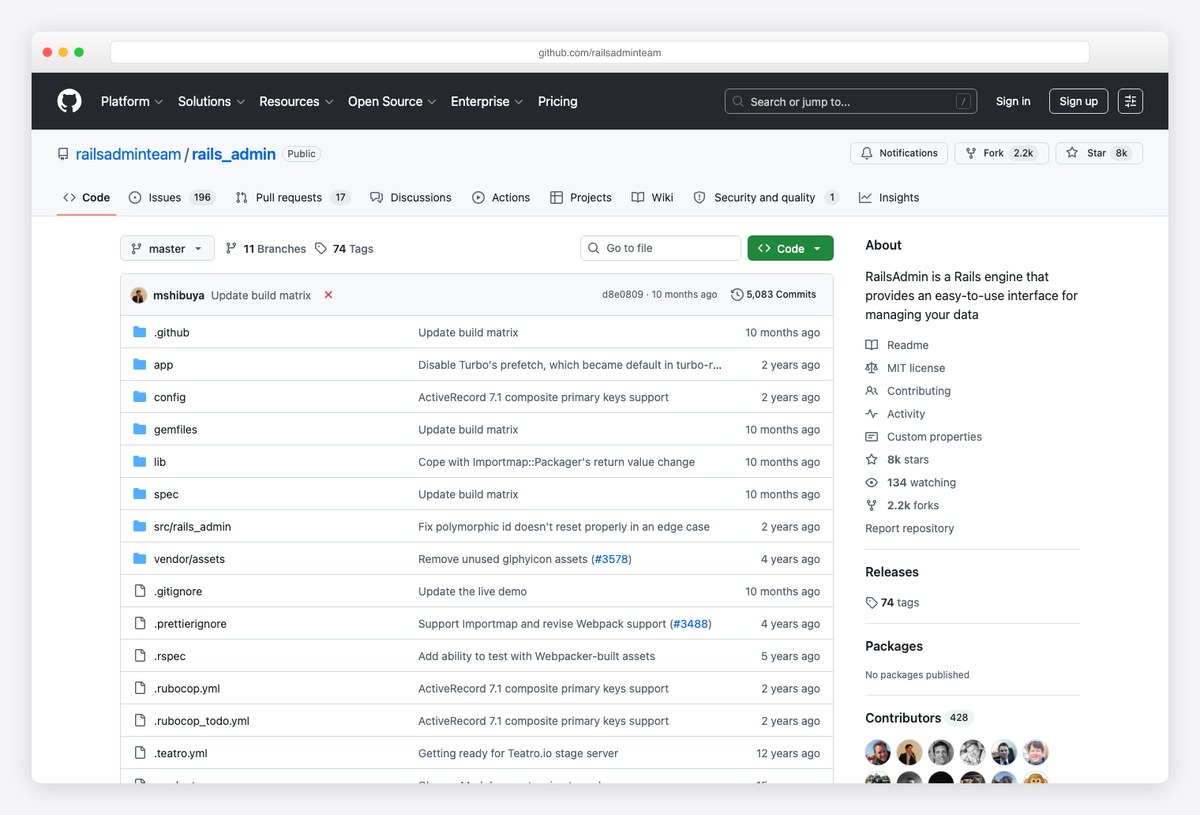This screenshot has height=815, width=1200.
Task: Expand the Resources menu
Action: [295, 101]
